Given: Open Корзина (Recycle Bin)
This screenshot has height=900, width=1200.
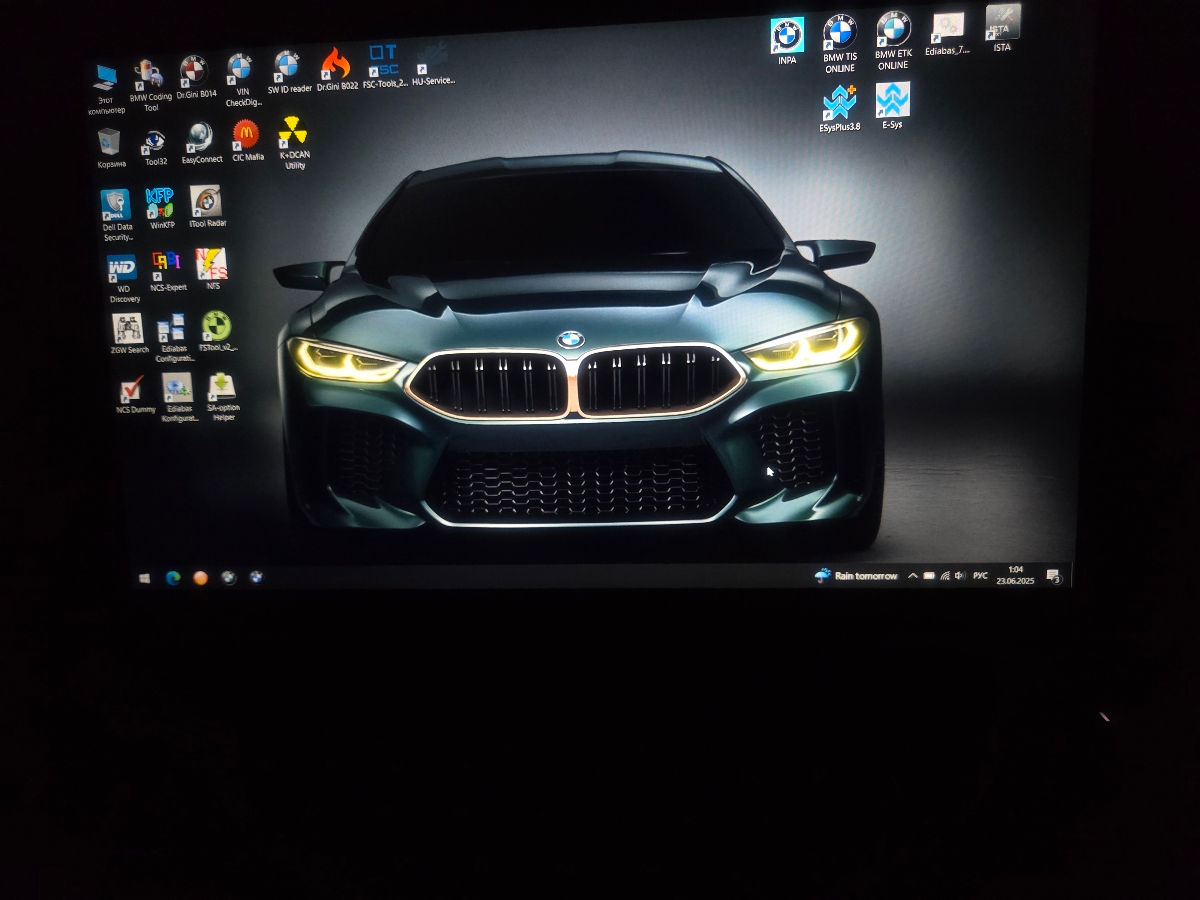Looking at the screenshot, I should coord(109,140).
